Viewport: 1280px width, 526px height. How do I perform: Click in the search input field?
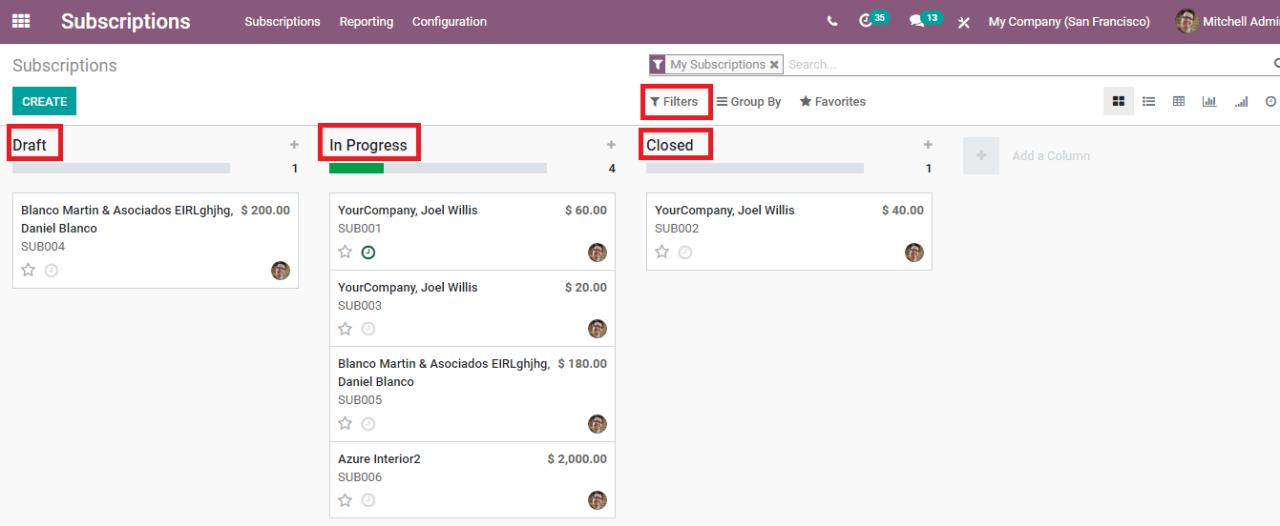point(1025,64)
